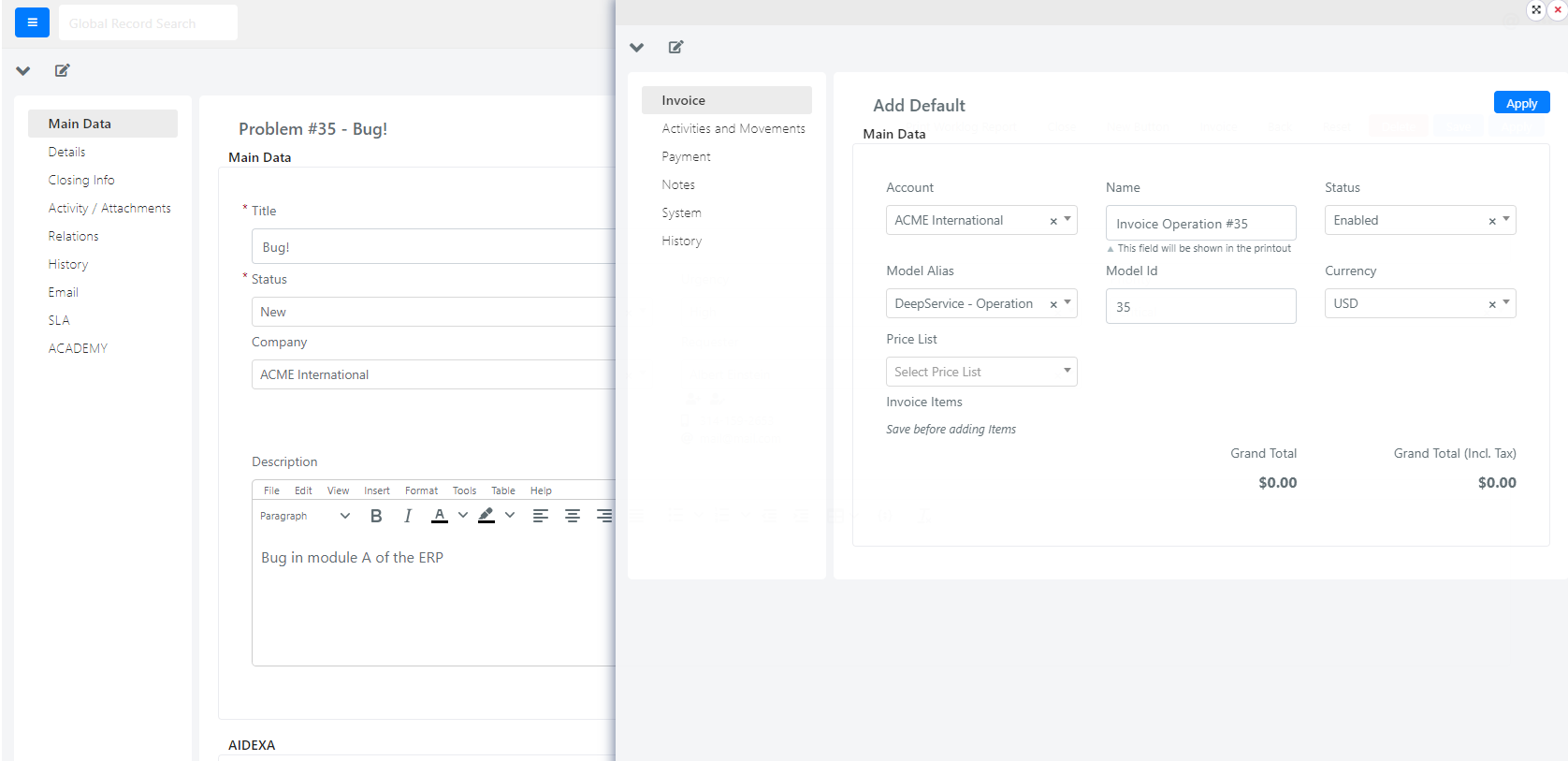Toggle italic in Description editor
Image resolution: width=1568 pixels, height=761 pixels.
[x=408, y=516]
